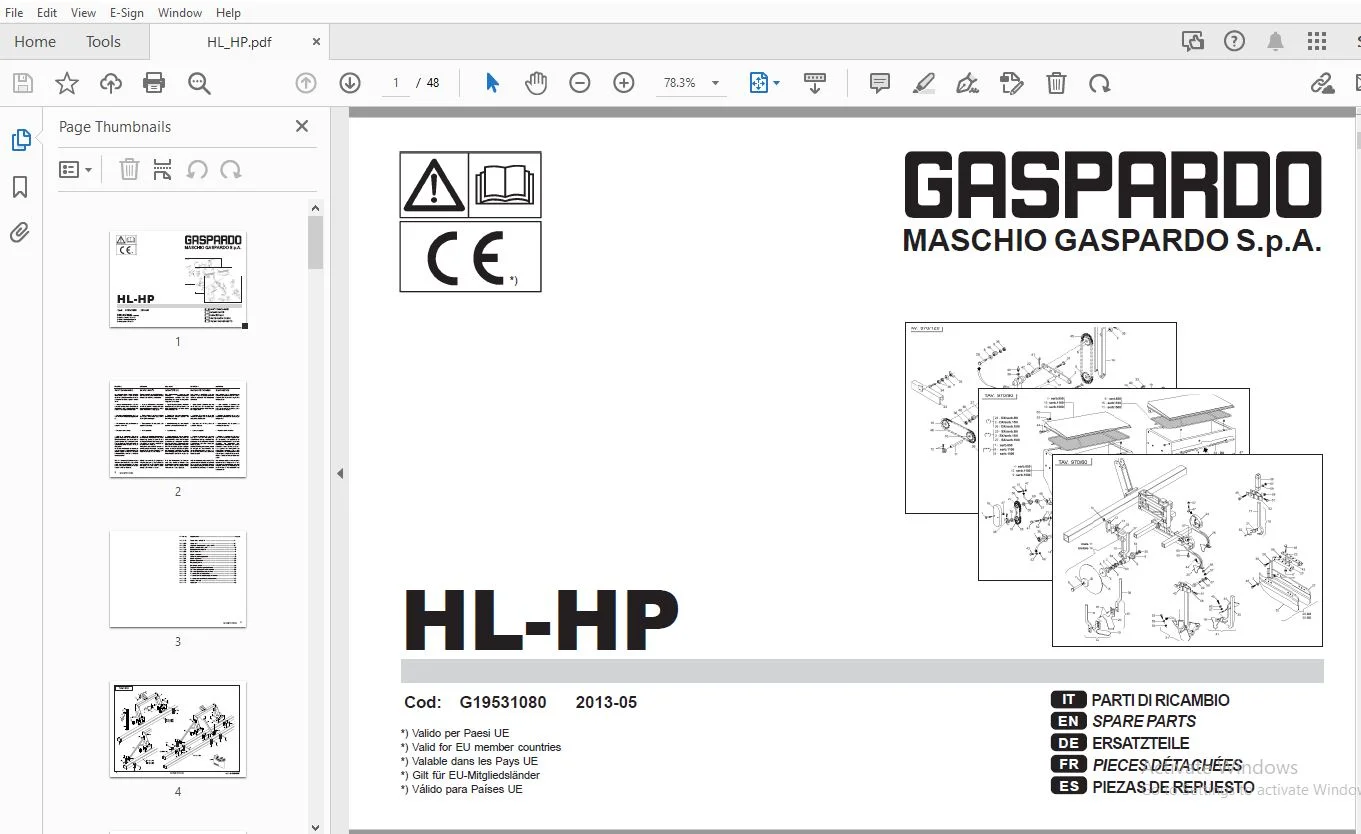Viewport: 1361px width, 834px height.
Task: Select page 2 thumbnail
Action: [178, 429]
